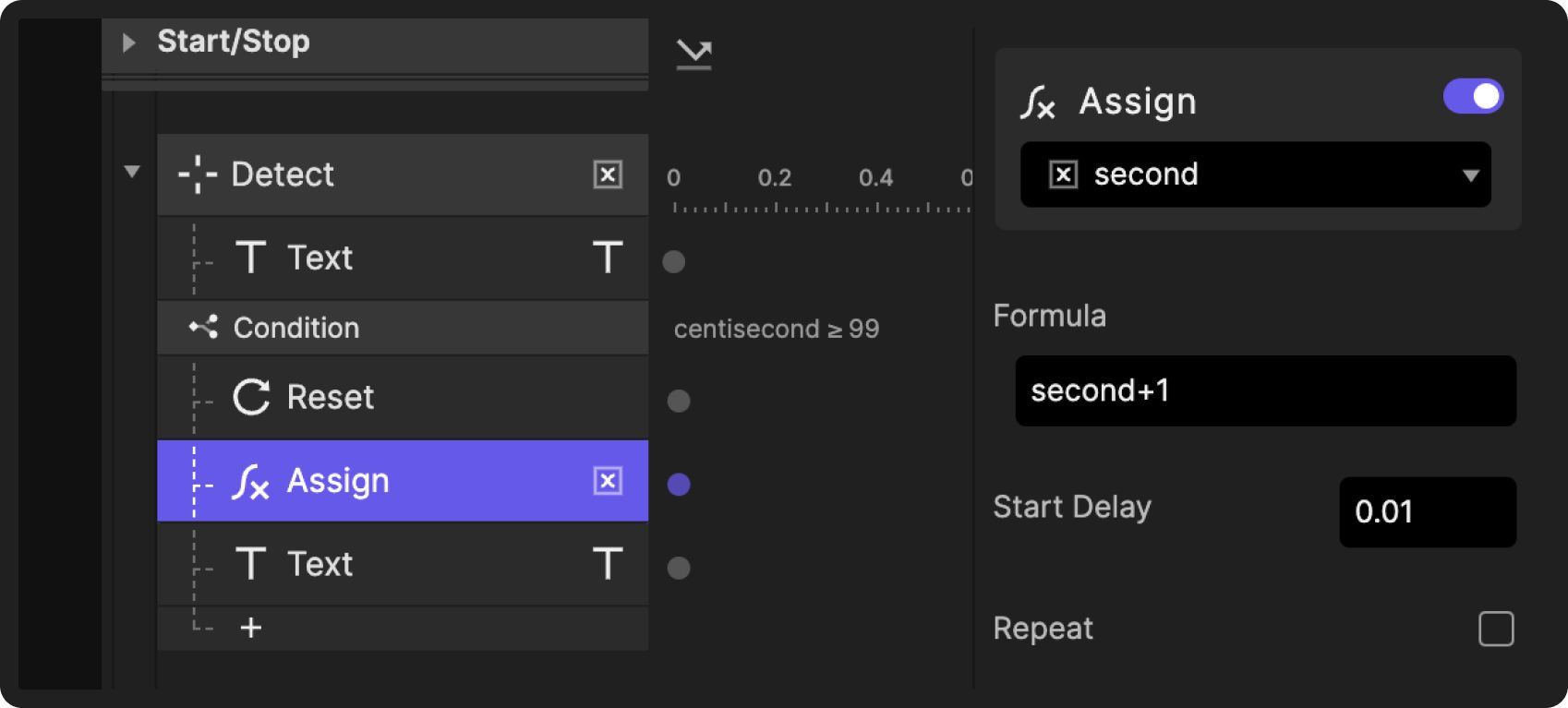This screenshot has width=1568, height=708.
Task: Click the 'centisecond ≥ 99' condition text
Action: [x=776, y=329]
